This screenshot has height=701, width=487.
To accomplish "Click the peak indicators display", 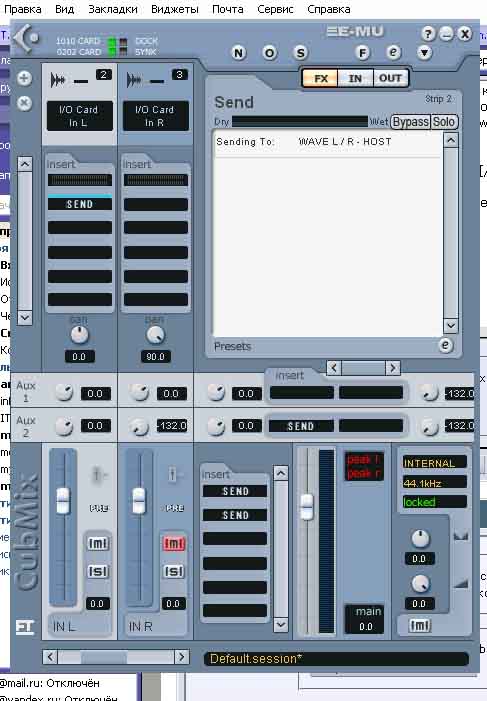I will (364, 466).
